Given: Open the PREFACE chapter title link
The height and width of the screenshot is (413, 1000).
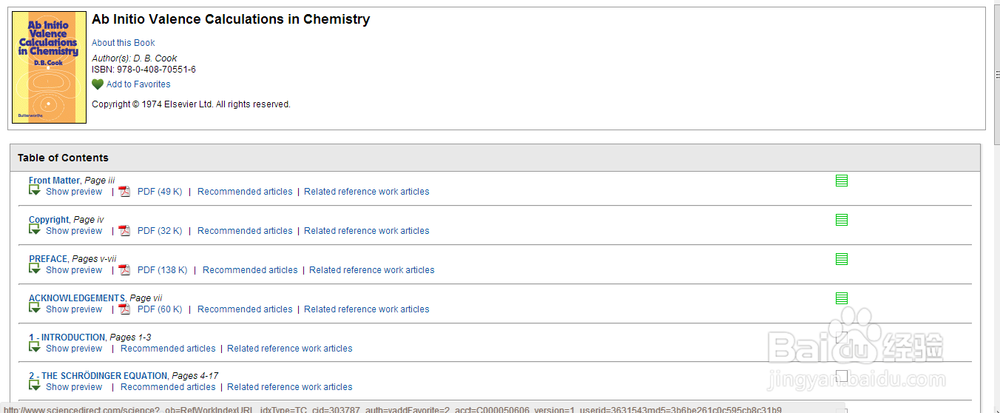Looking at the screenshot, I should point(48,259).
